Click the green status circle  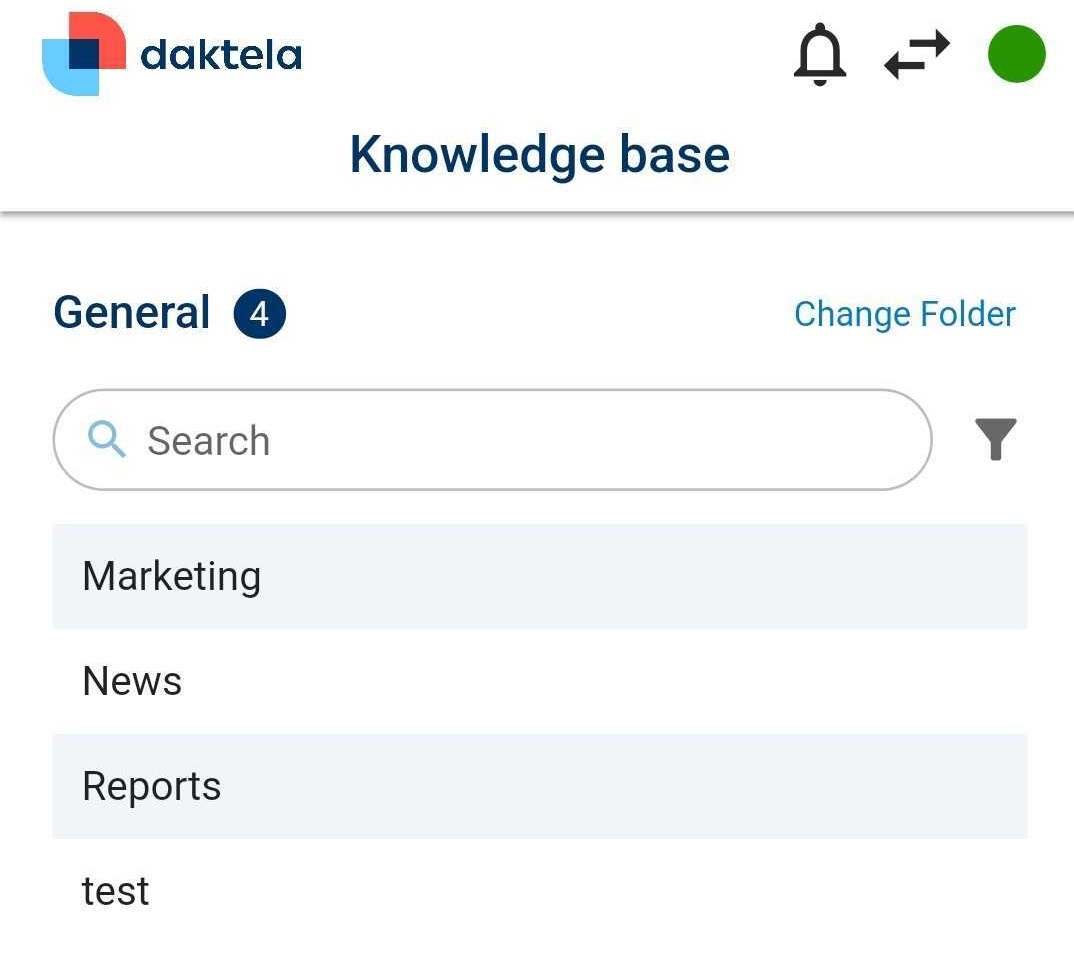pos(1016,54)
